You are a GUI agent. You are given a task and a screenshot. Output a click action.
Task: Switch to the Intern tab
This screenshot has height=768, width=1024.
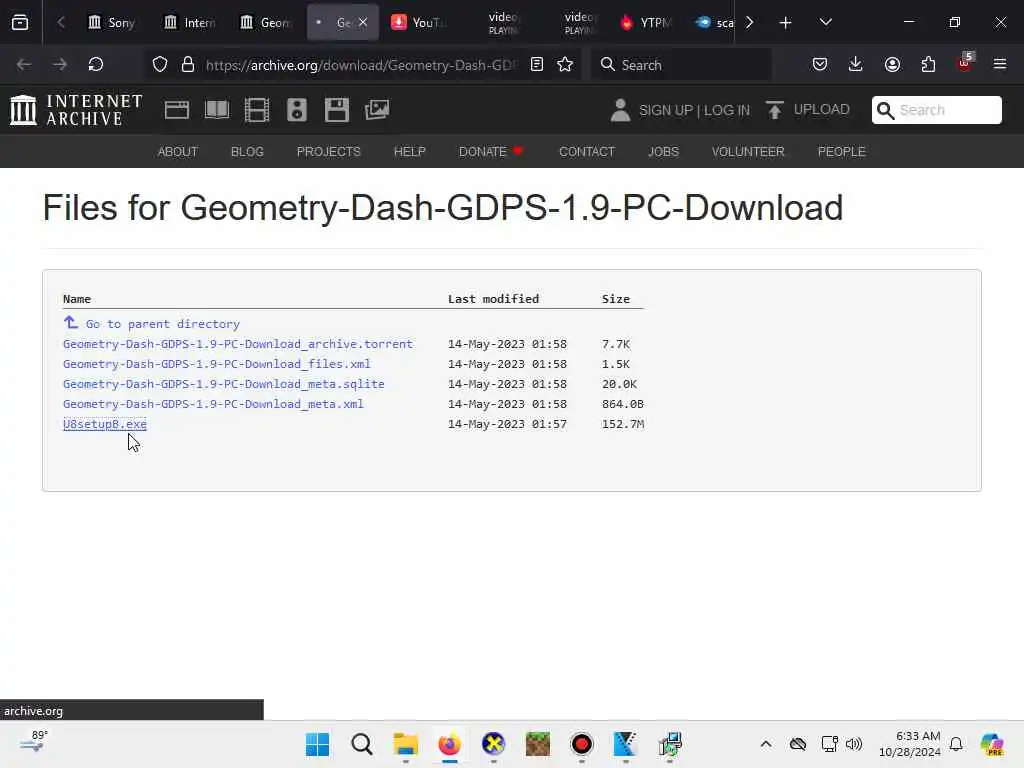click(x=189, y=23)
